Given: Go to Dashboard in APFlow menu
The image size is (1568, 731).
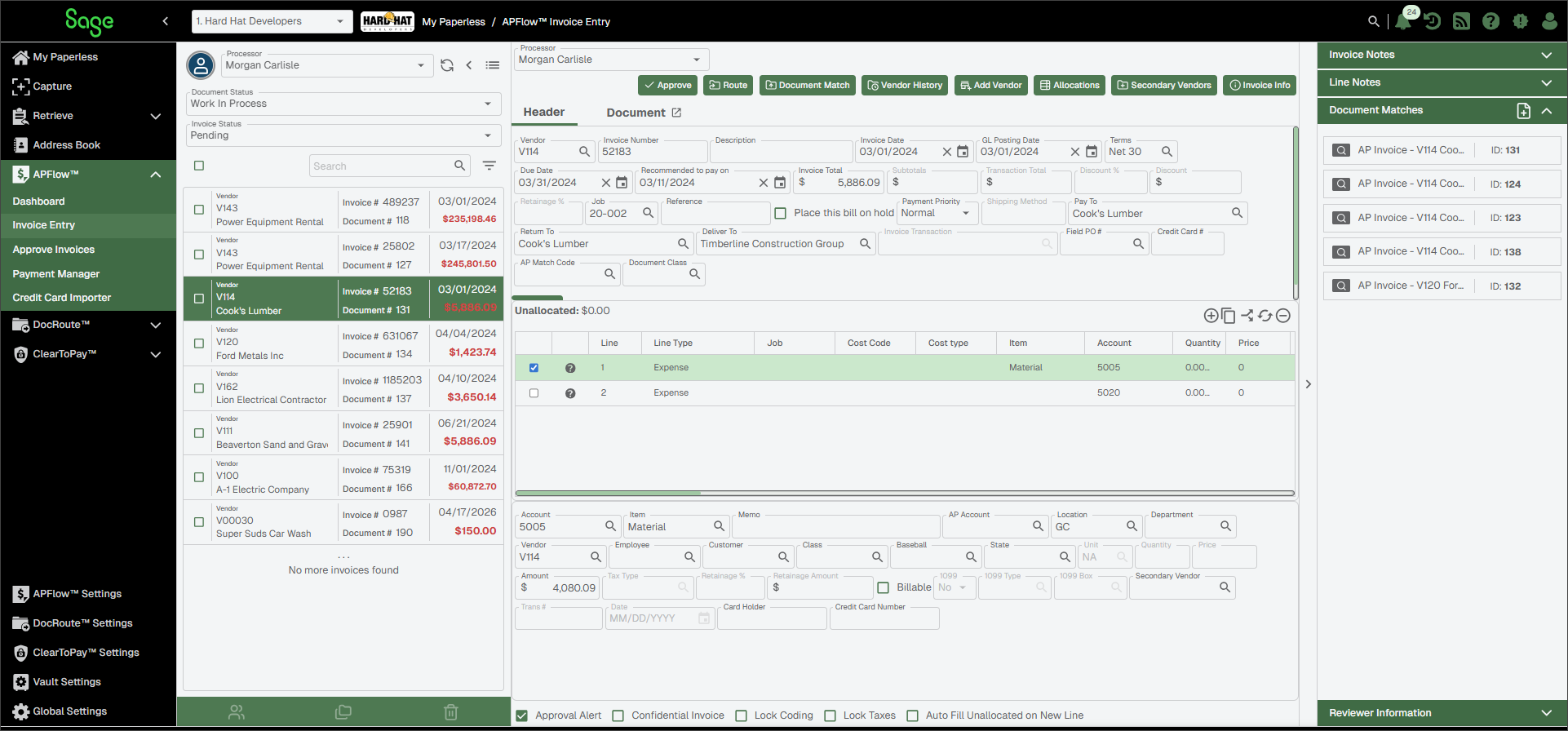Looking at the screenshot, I should click(x=38, y=202).
